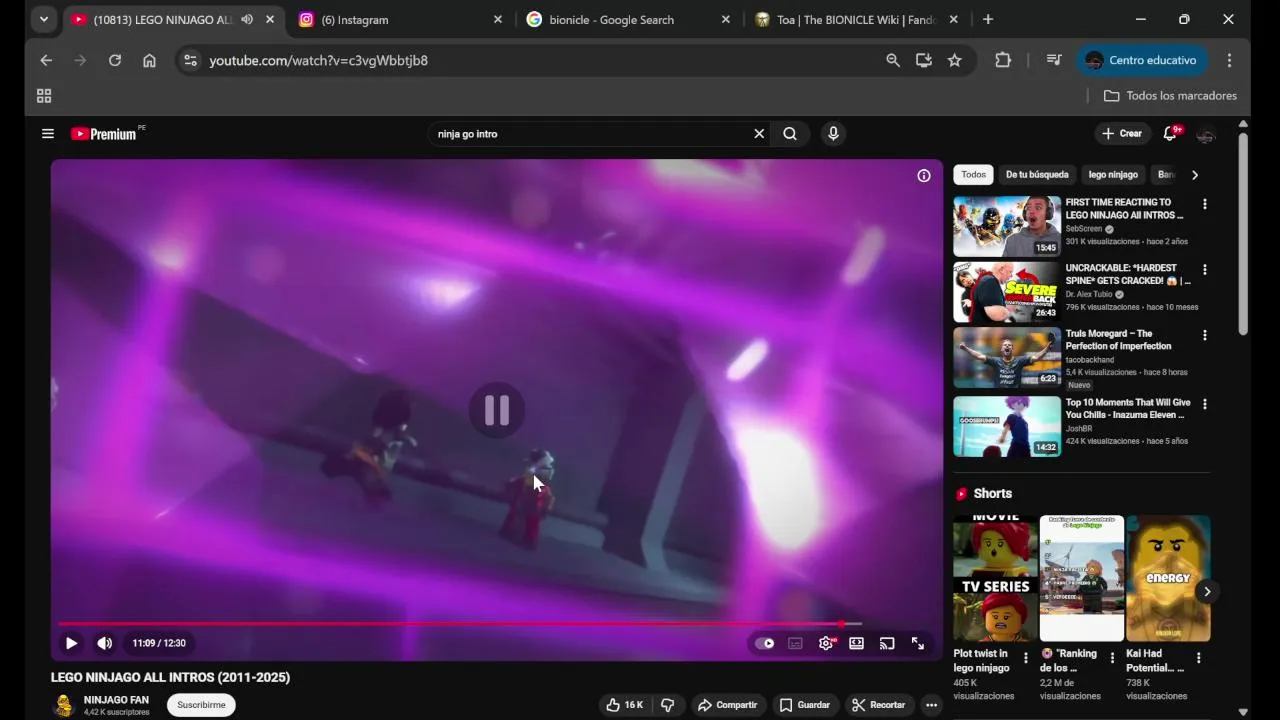Viewport: 1280px width, 720px height.
Task: Open NINJAGO FAN channel name link
Action: click(116, 700)
